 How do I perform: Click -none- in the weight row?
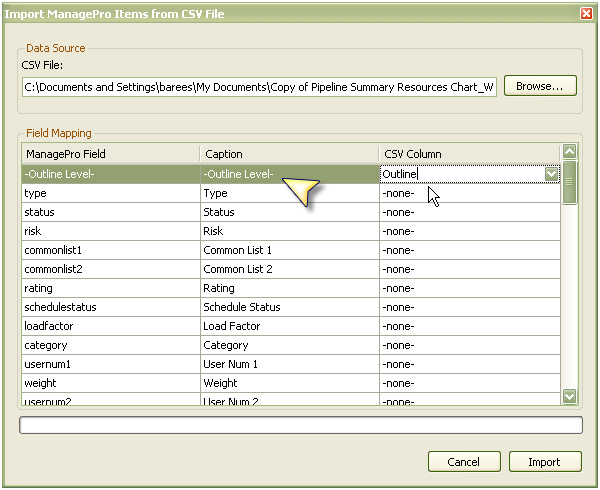pos(398,383)
